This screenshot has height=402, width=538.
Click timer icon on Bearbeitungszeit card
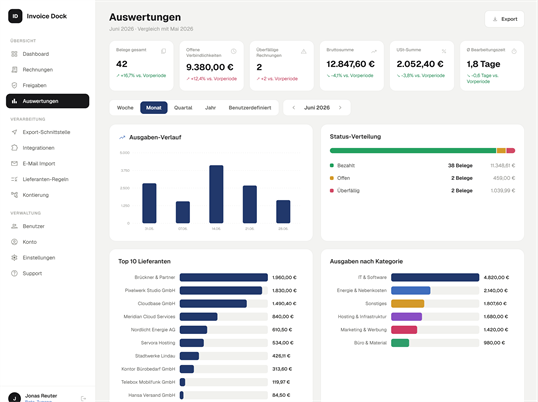point(514,51)
